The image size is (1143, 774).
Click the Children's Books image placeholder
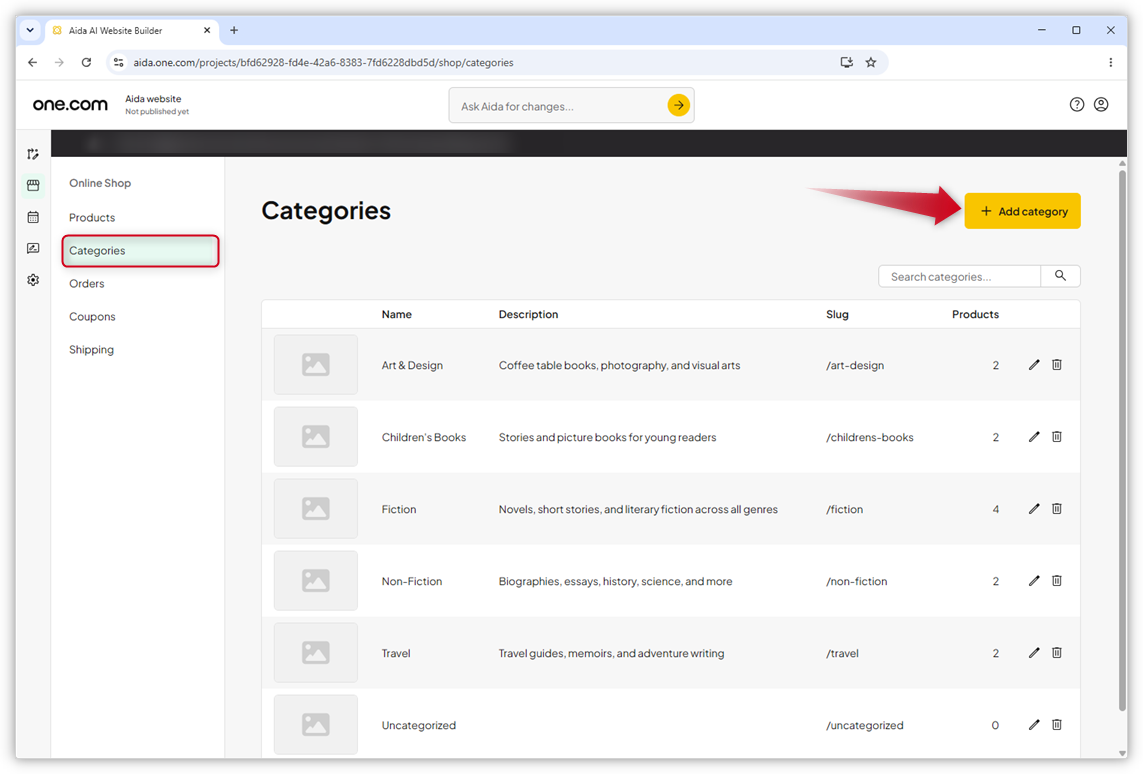[x=316, y=437]
